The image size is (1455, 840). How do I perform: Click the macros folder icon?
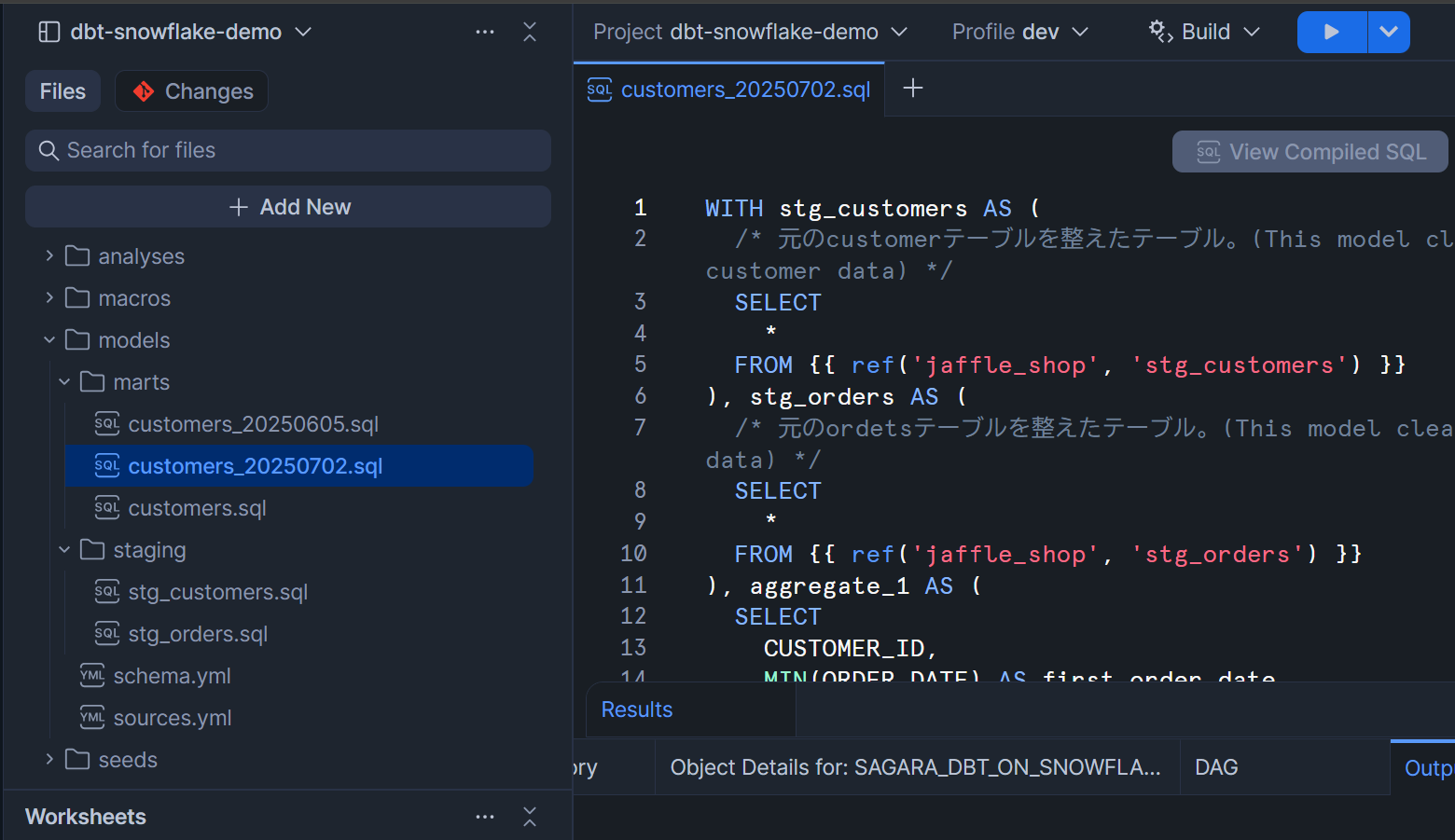[77, 297]
